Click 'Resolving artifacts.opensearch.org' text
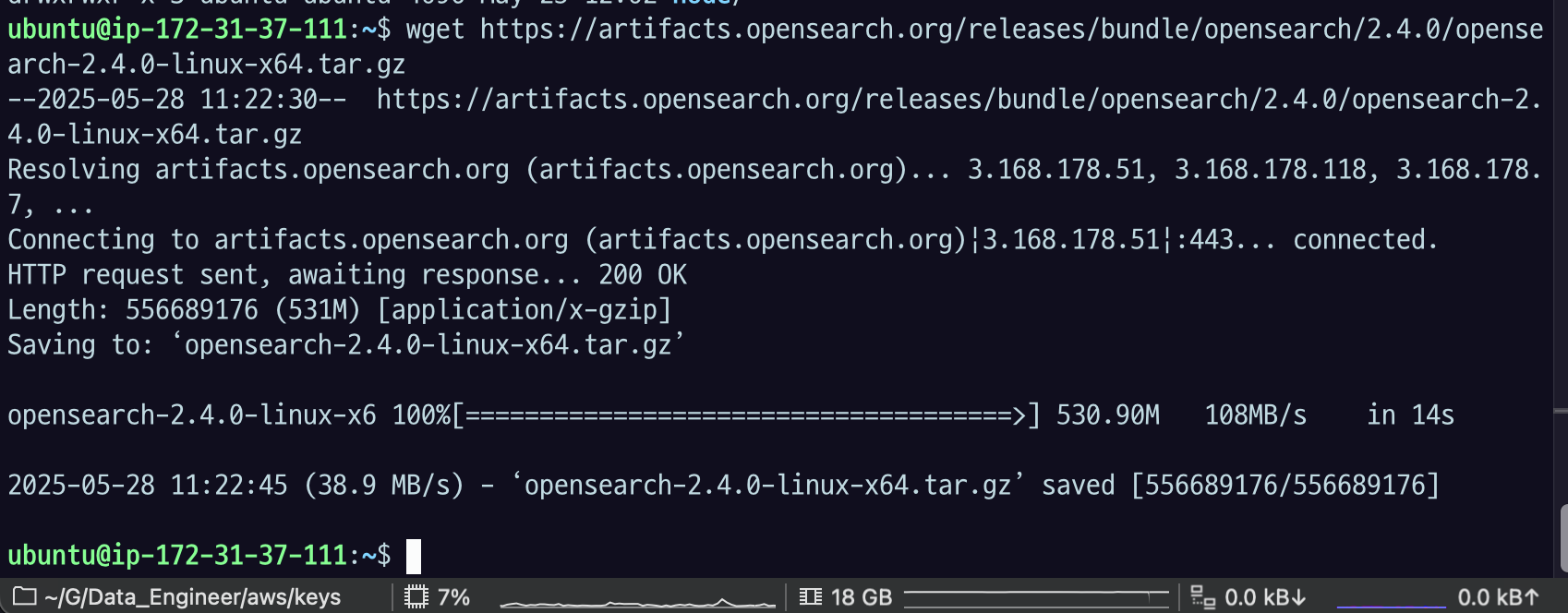1568x613 pixels. coord(259,170)
